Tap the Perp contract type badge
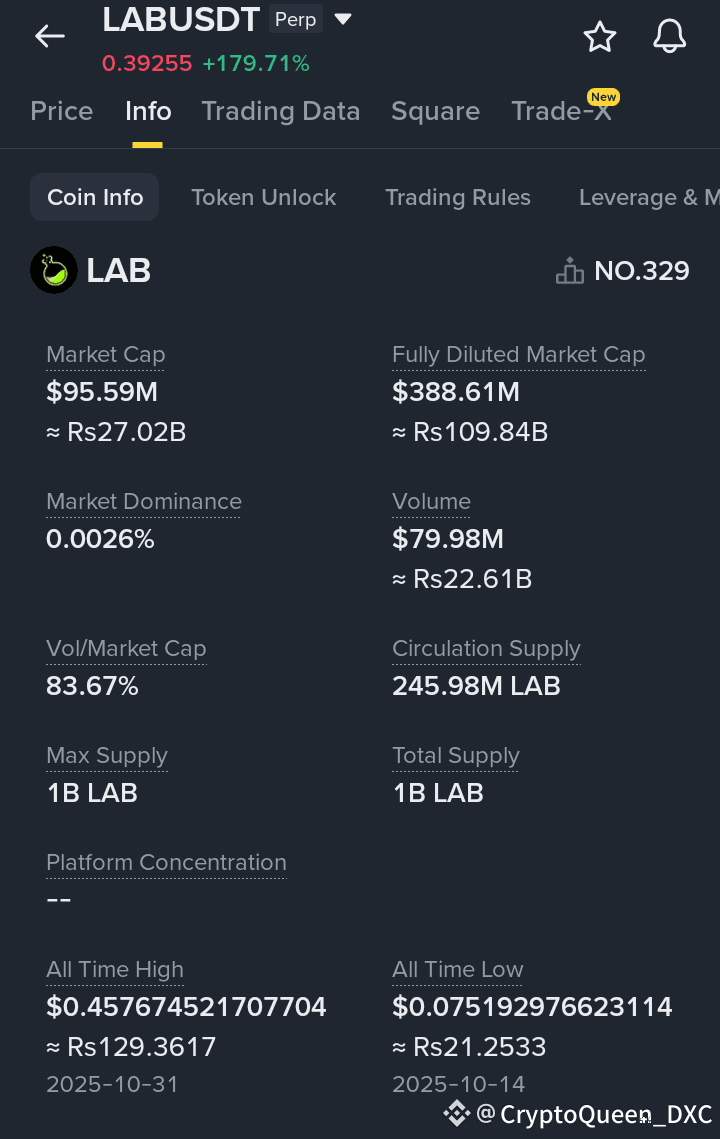 tap(296, 19)
